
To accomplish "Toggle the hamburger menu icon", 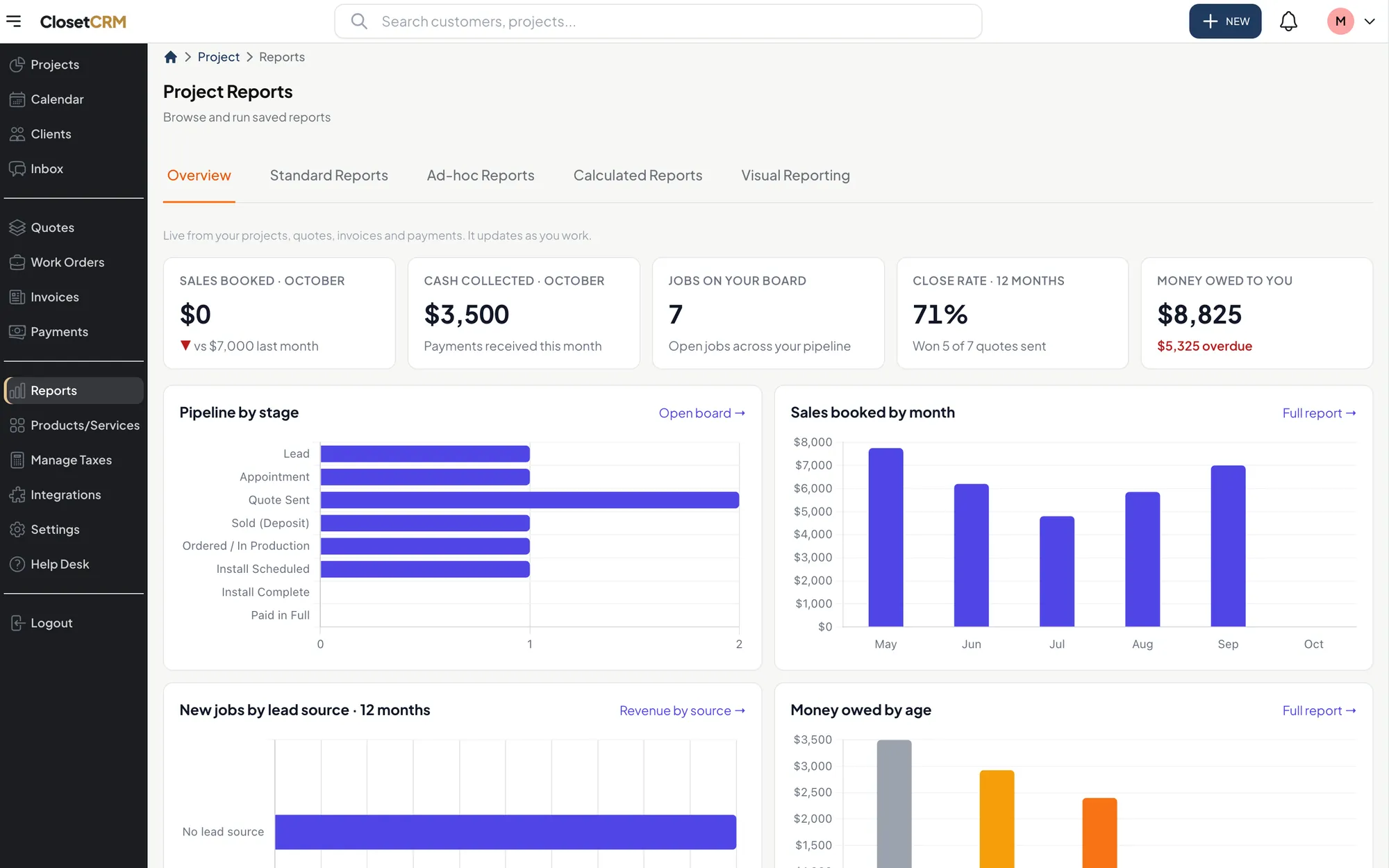I will 13,22.
